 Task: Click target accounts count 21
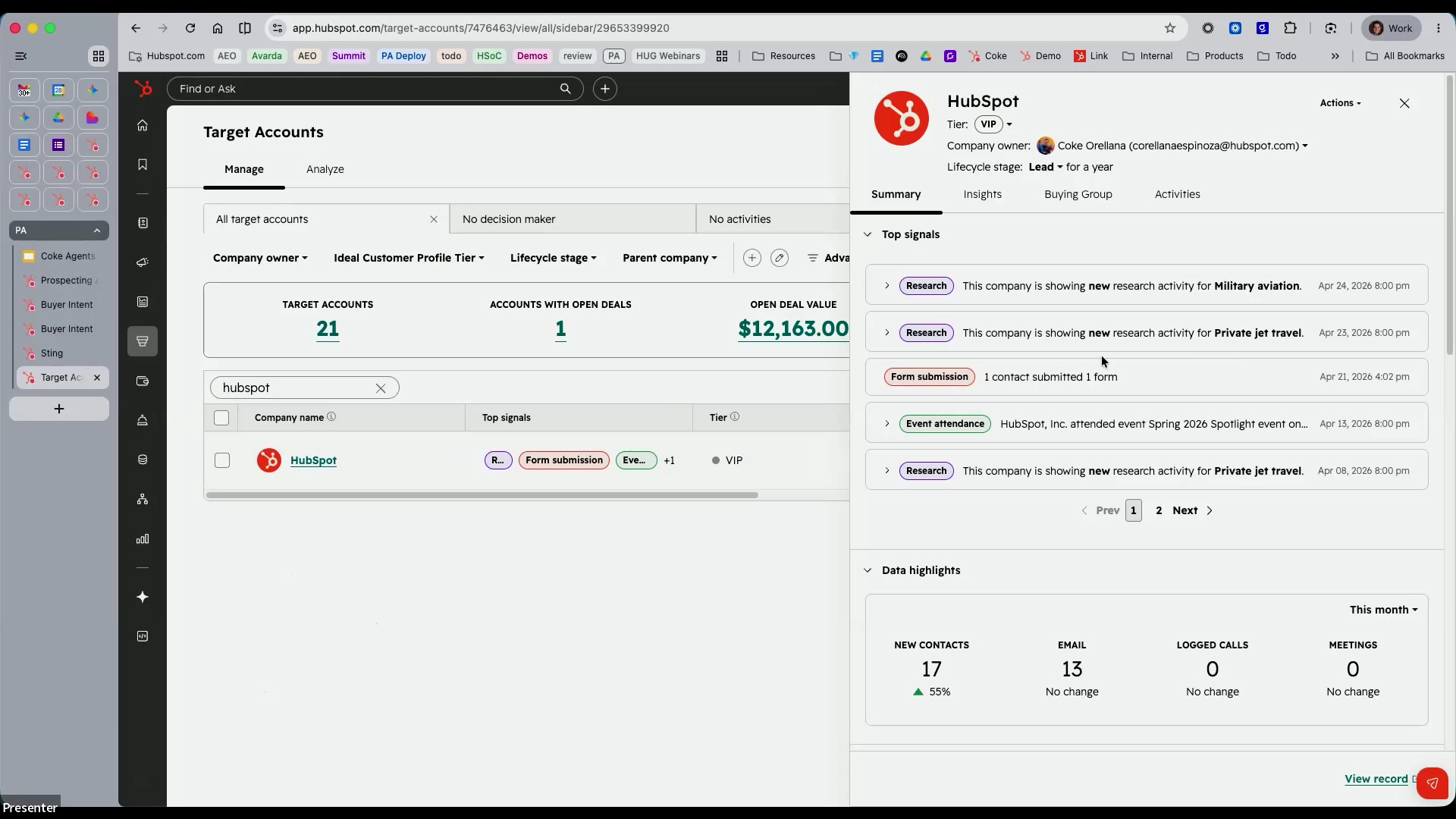(328, 329)
